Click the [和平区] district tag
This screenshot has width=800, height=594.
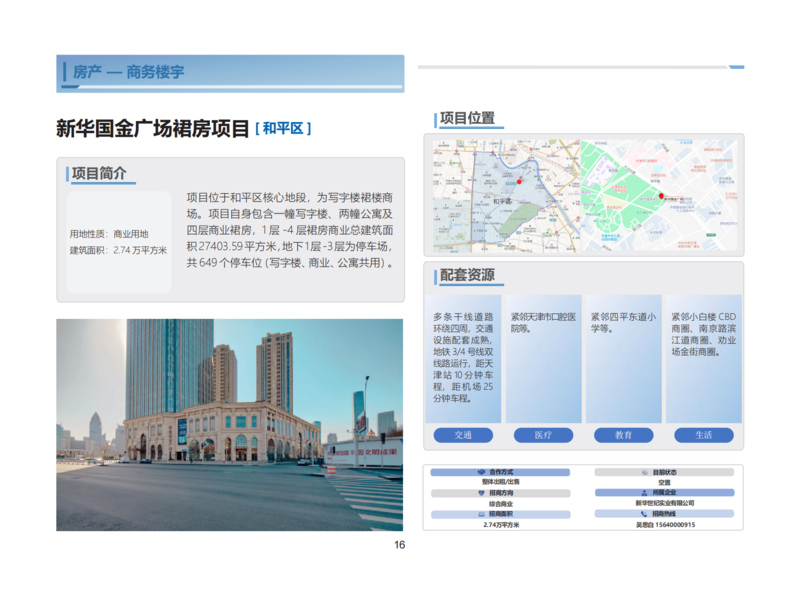283,128
